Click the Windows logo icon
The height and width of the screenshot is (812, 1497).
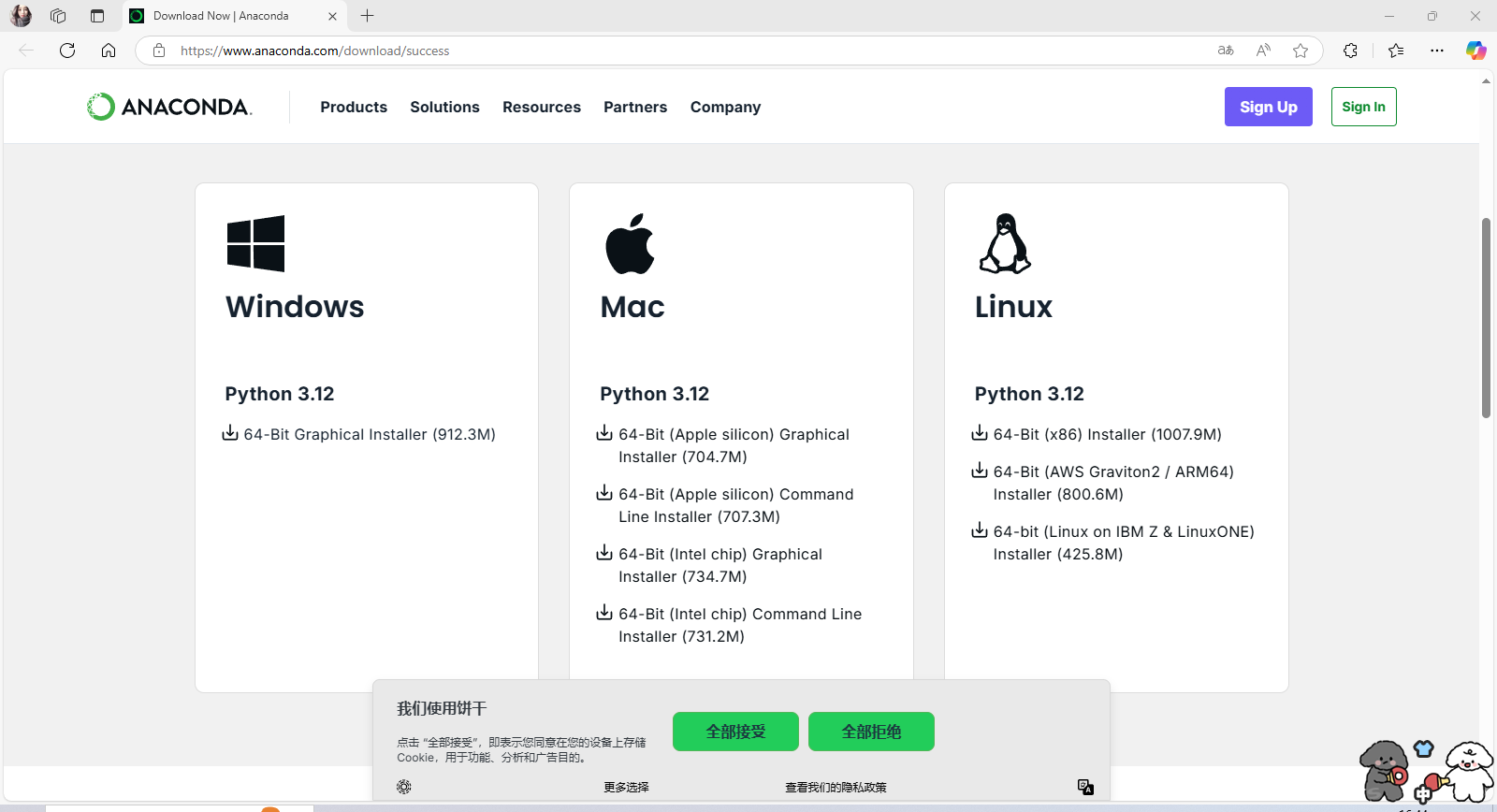pyautogui.click(x=255, y=243)
